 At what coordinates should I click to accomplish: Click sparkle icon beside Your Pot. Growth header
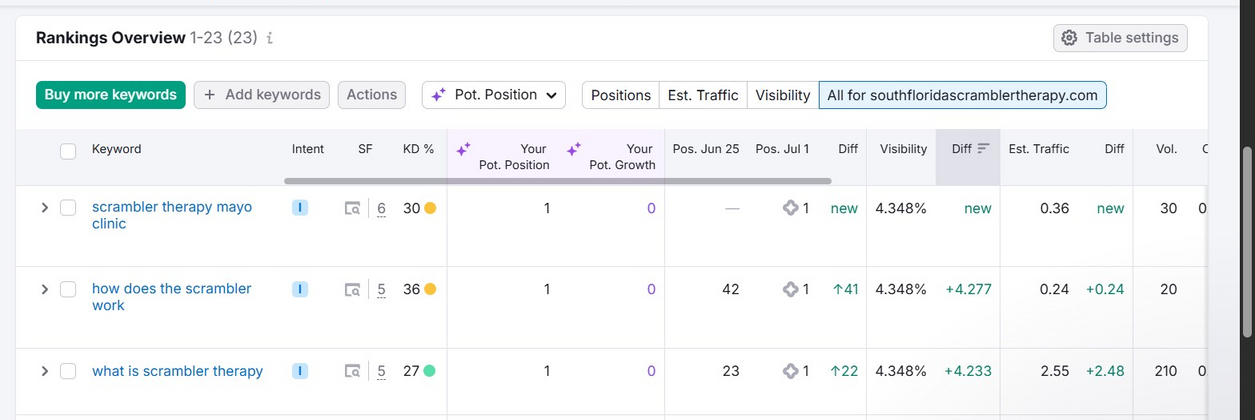[574, 149]
